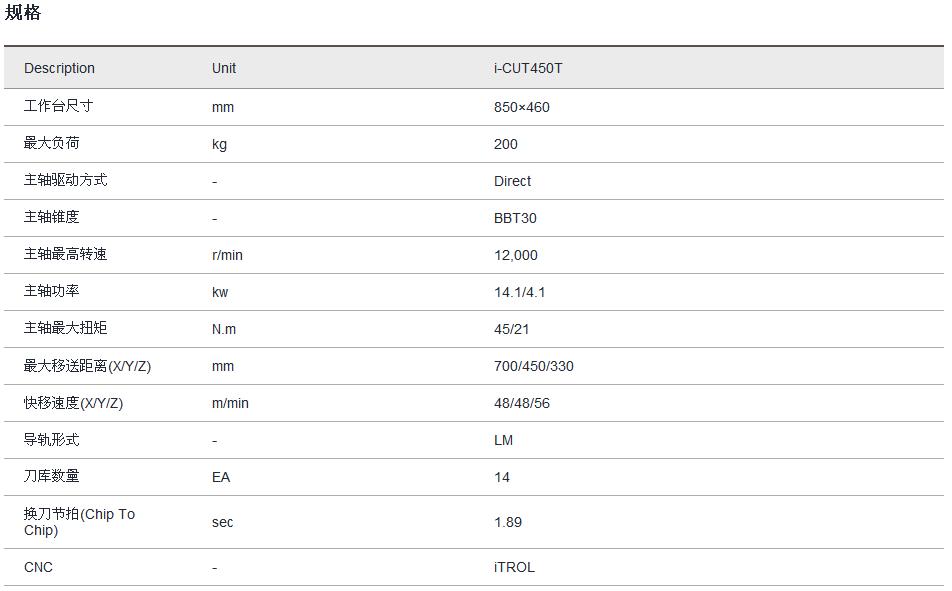Select the 主轴最高转速 row label
Image resolution: width=952 pixels, height=591 pixels.
click(x=65, y=254)
